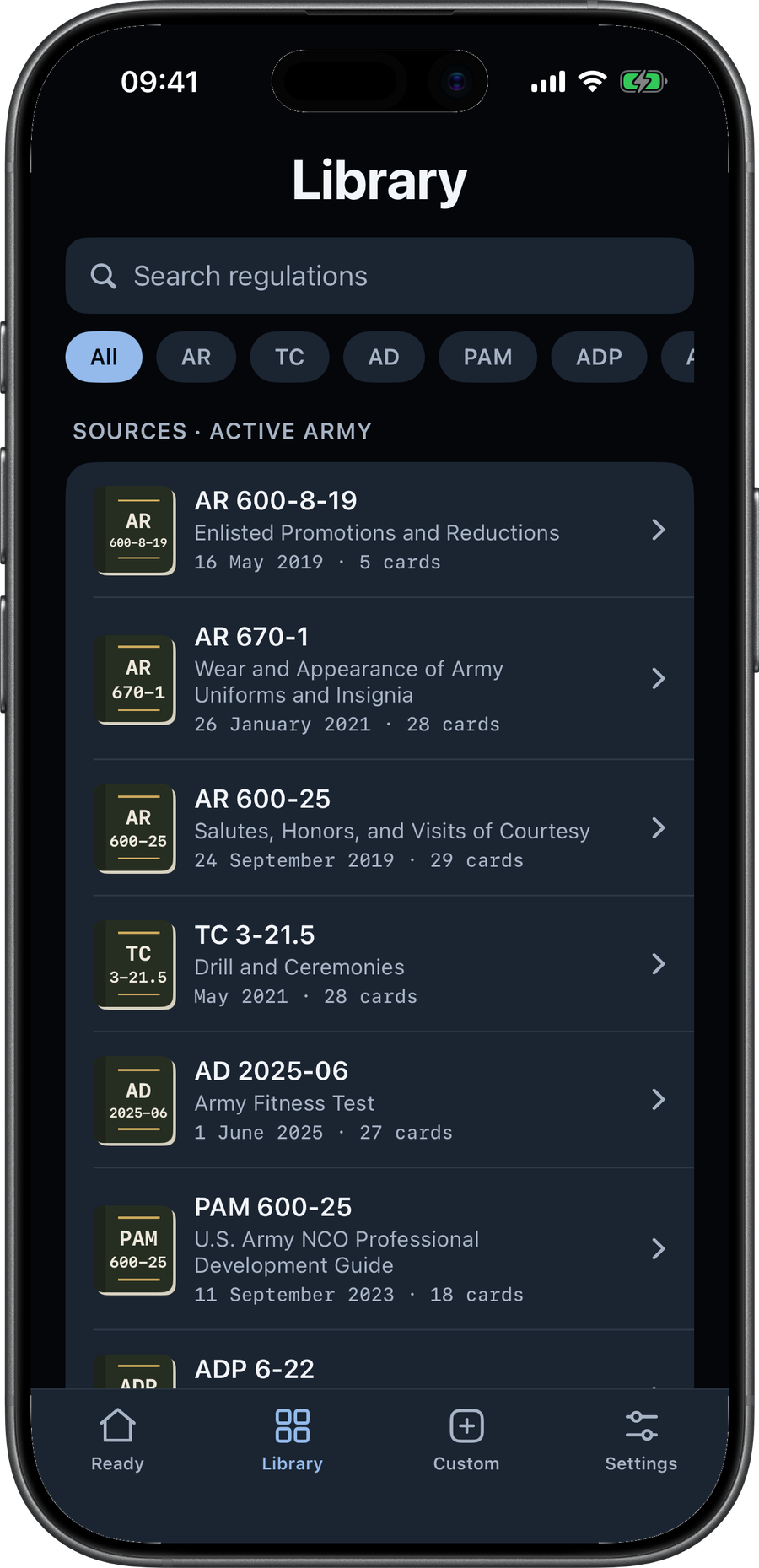Tap the Ready house icon

[x=117, y=1425]
